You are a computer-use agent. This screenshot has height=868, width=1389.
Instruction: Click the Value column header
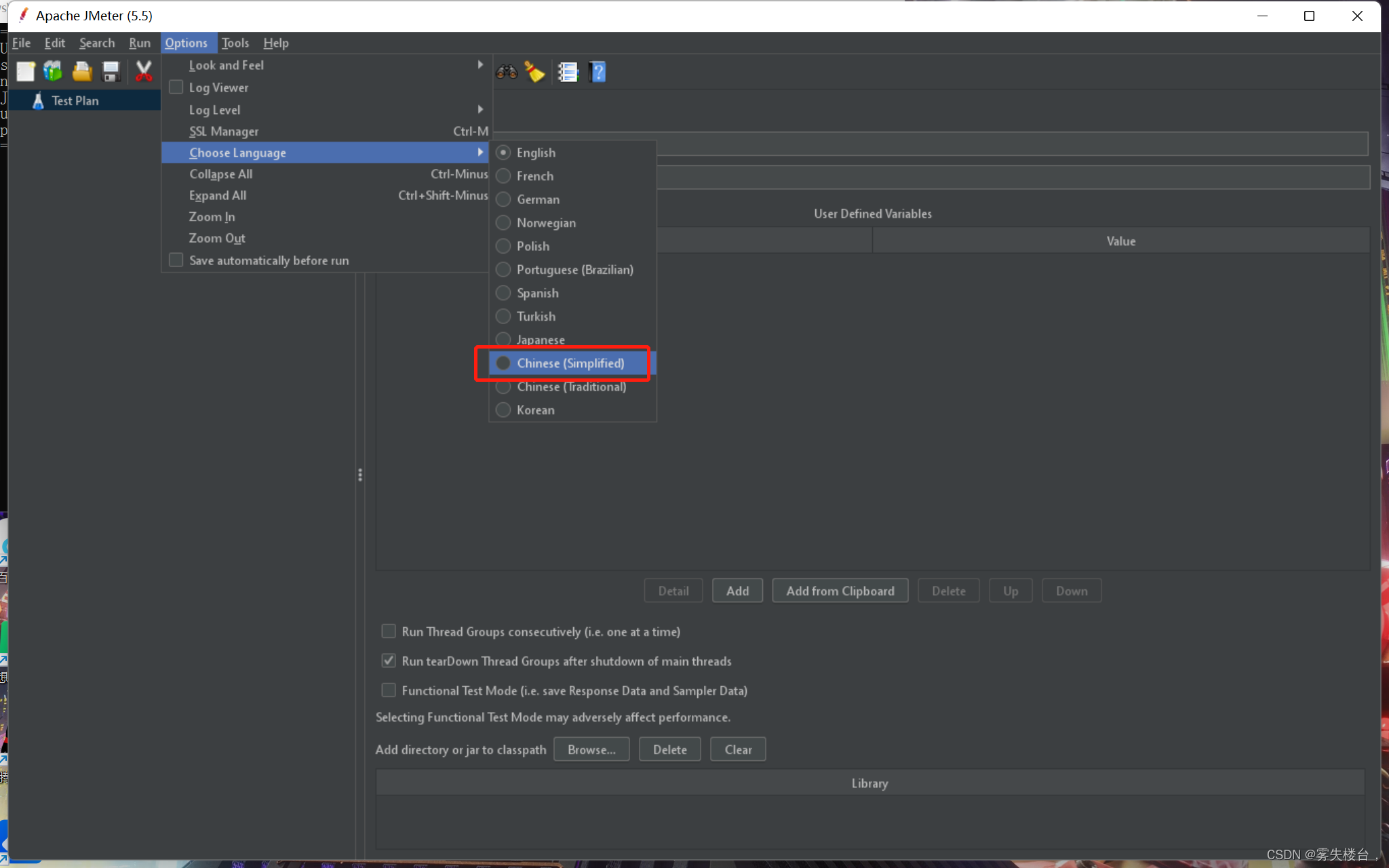coord(1120,241)
